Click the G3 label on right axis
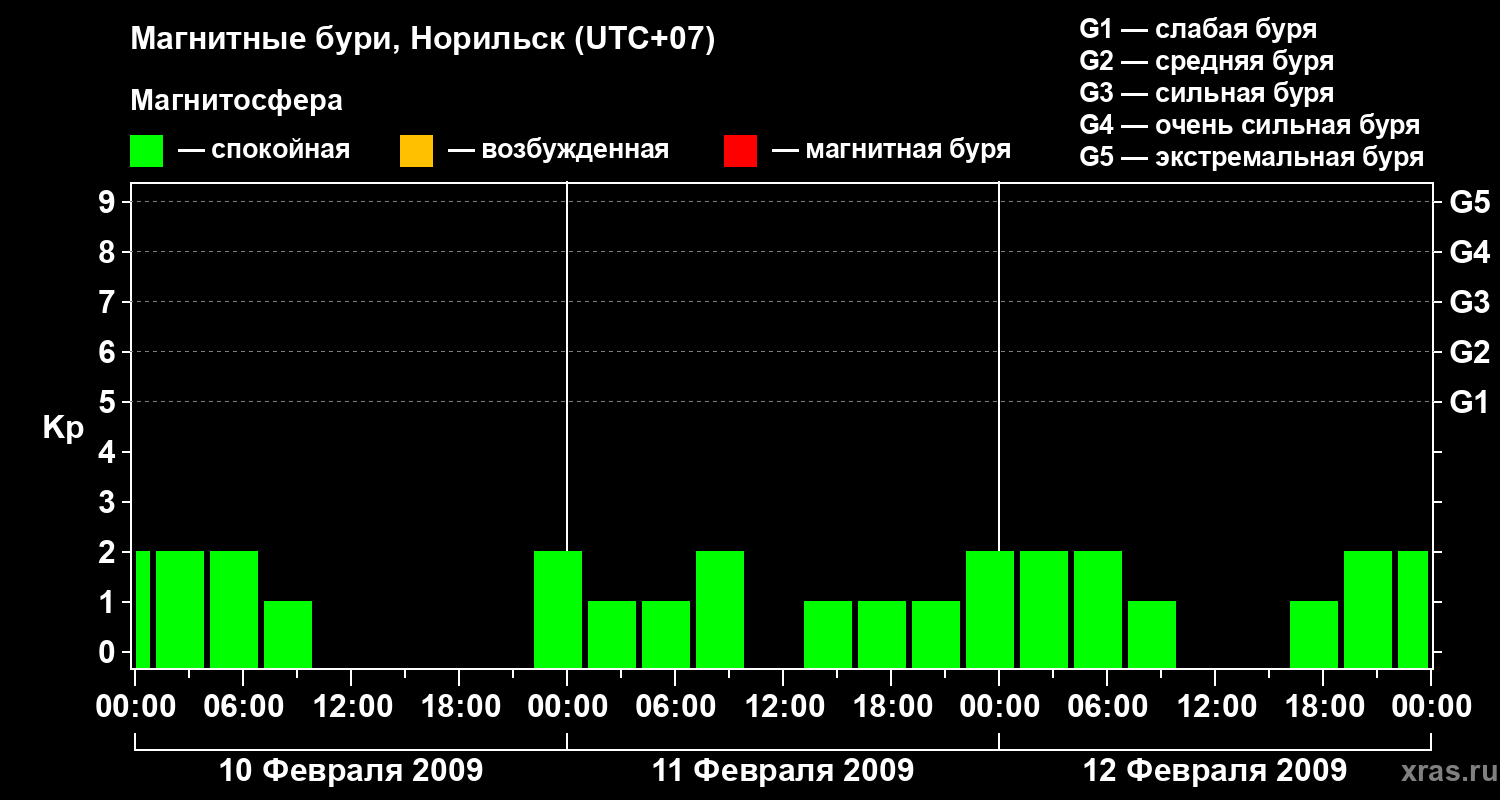Screen dimensions: 1500x800 click(x=1469, y=302)
